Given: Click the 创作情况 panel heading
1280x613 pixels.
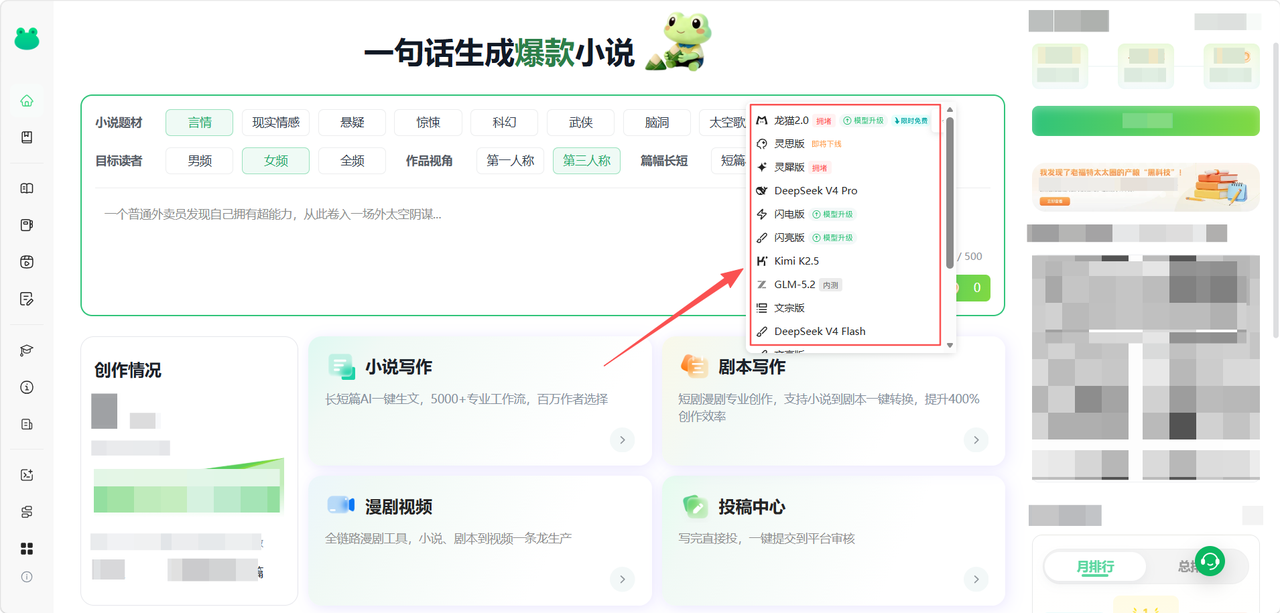Looking at the screenshot, I should [x=128, y=370].
